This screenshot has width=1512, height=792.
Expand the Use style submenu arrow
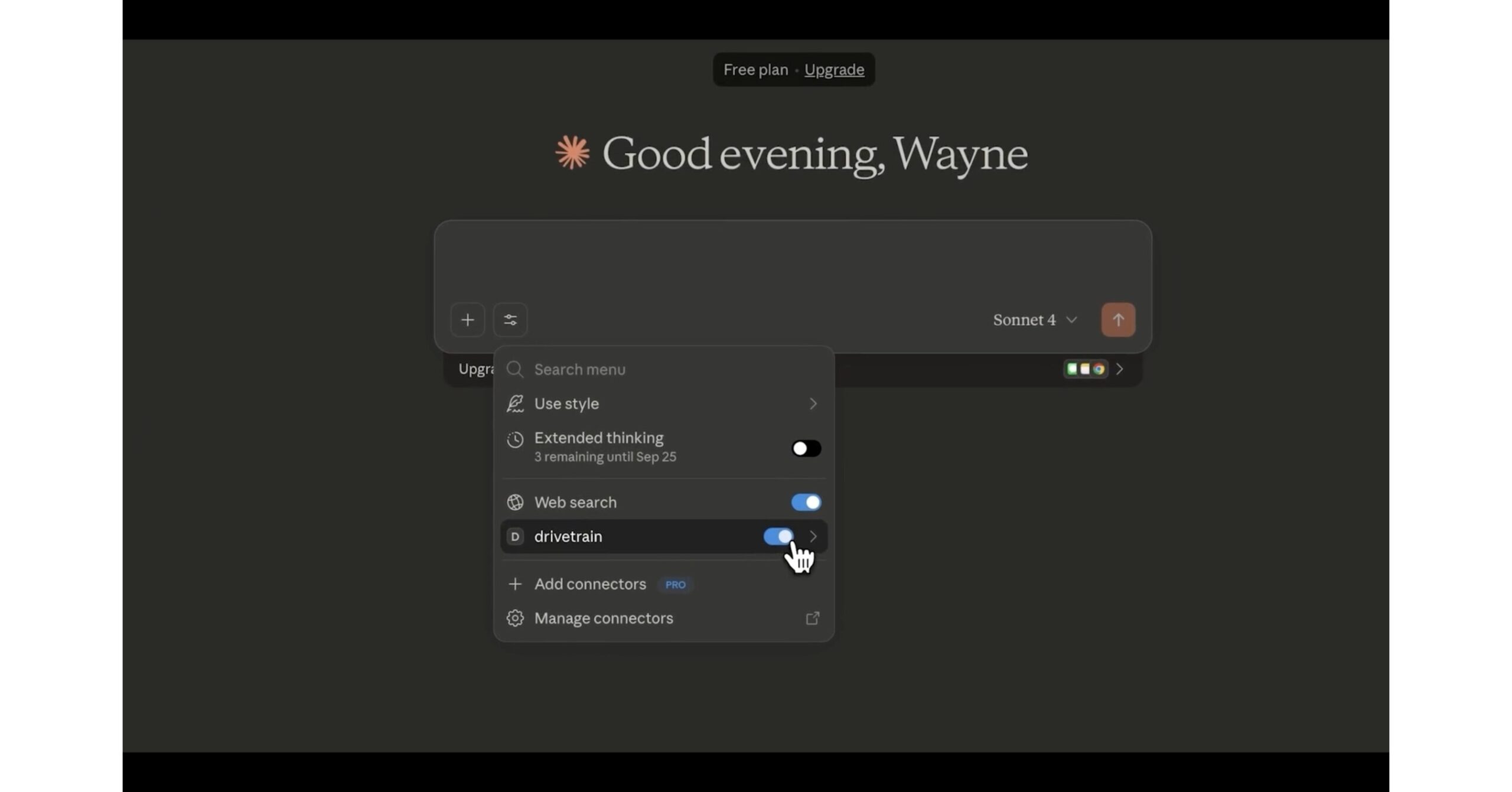[813, 403]
